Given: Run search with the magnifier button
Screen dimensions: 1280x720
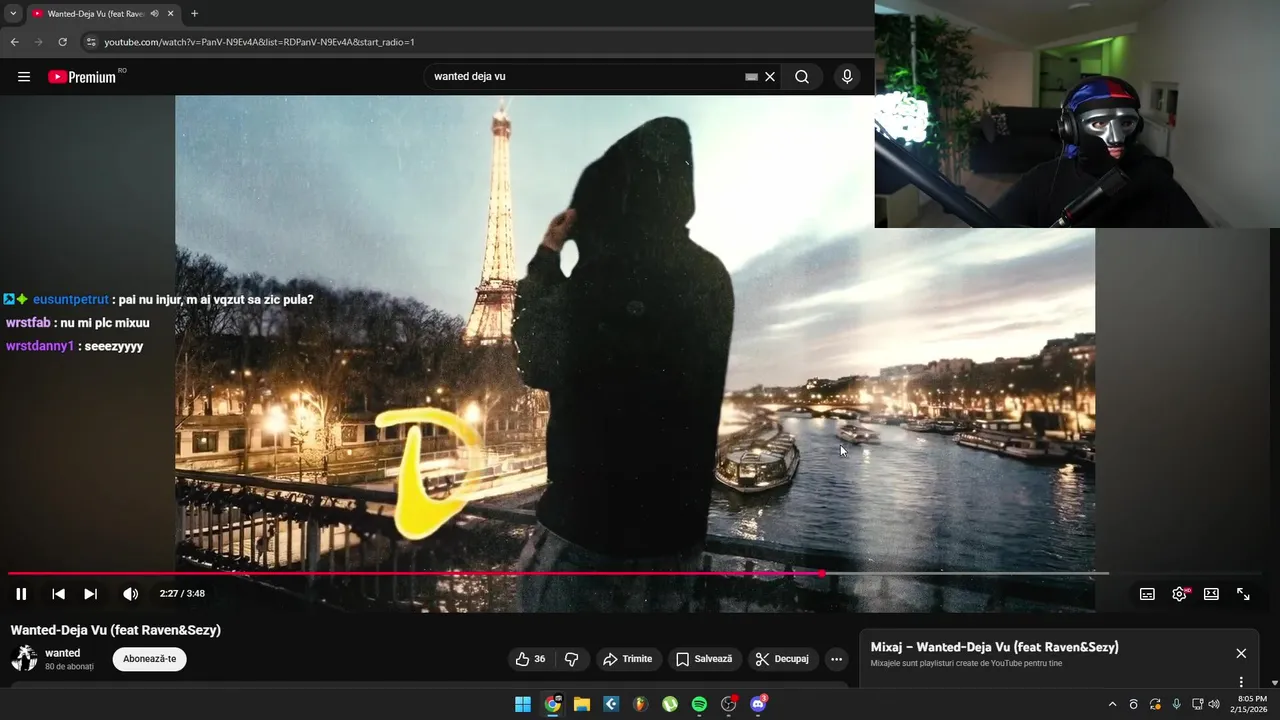Looking at the screenshot, I should click(802, 77).
